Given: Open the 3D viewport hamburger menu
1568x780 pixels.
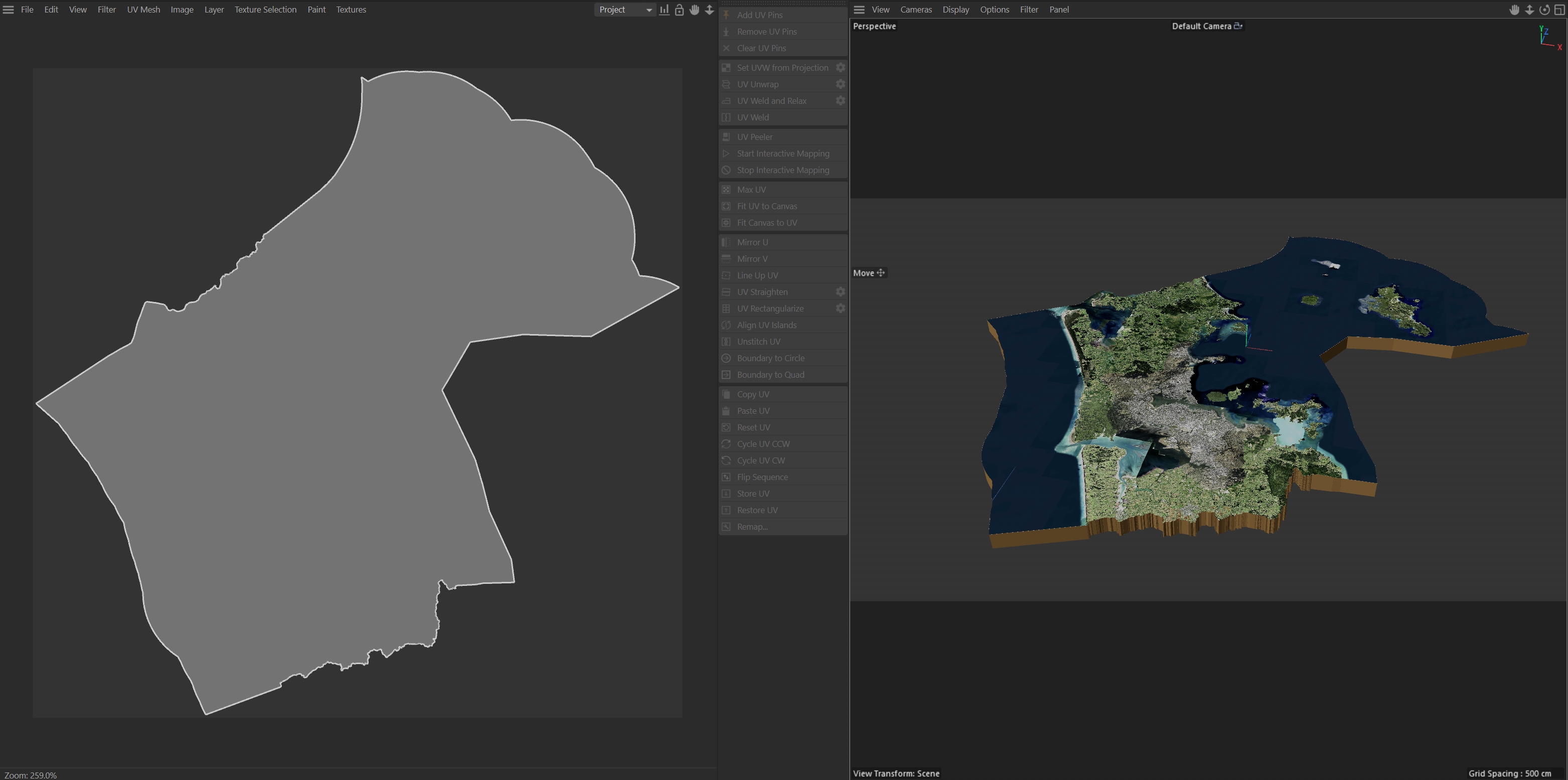Looking at the screenshot, I should point(859,10).
